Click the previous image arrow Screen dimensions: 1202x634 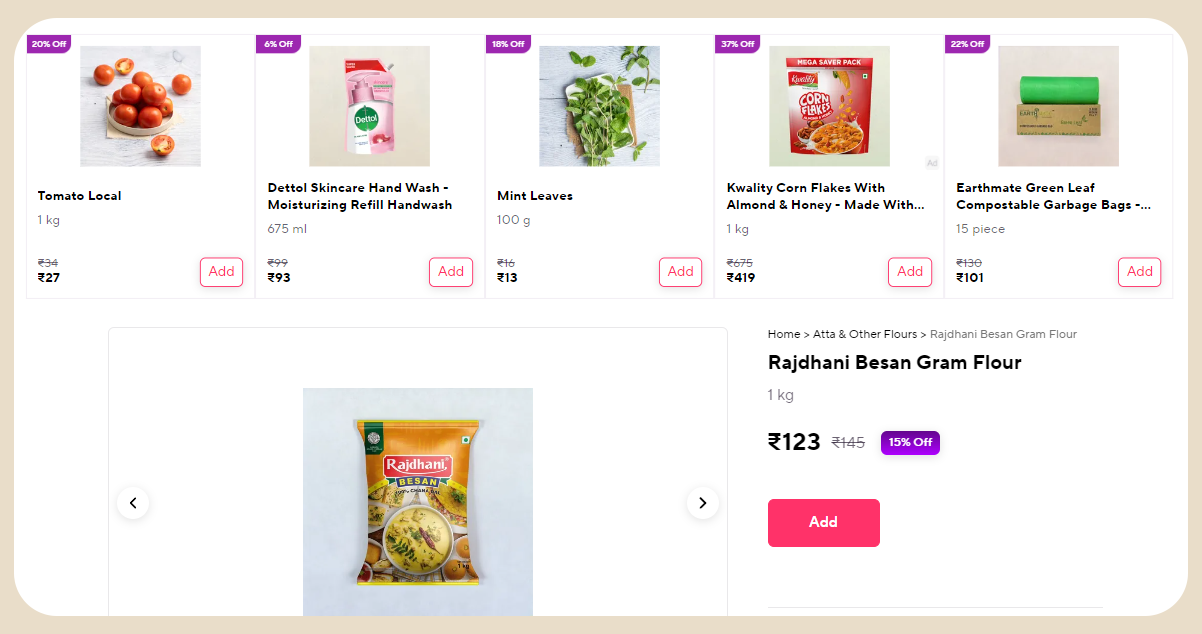133,502
